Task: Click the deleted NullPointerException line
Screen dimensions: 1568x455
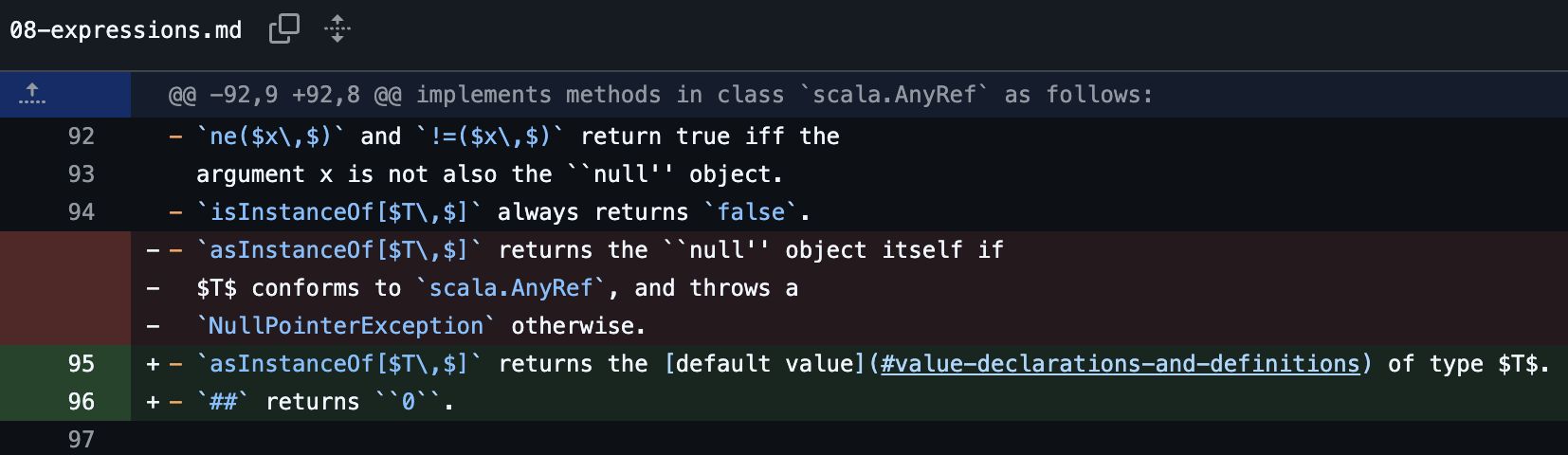Action: point(421,326)
